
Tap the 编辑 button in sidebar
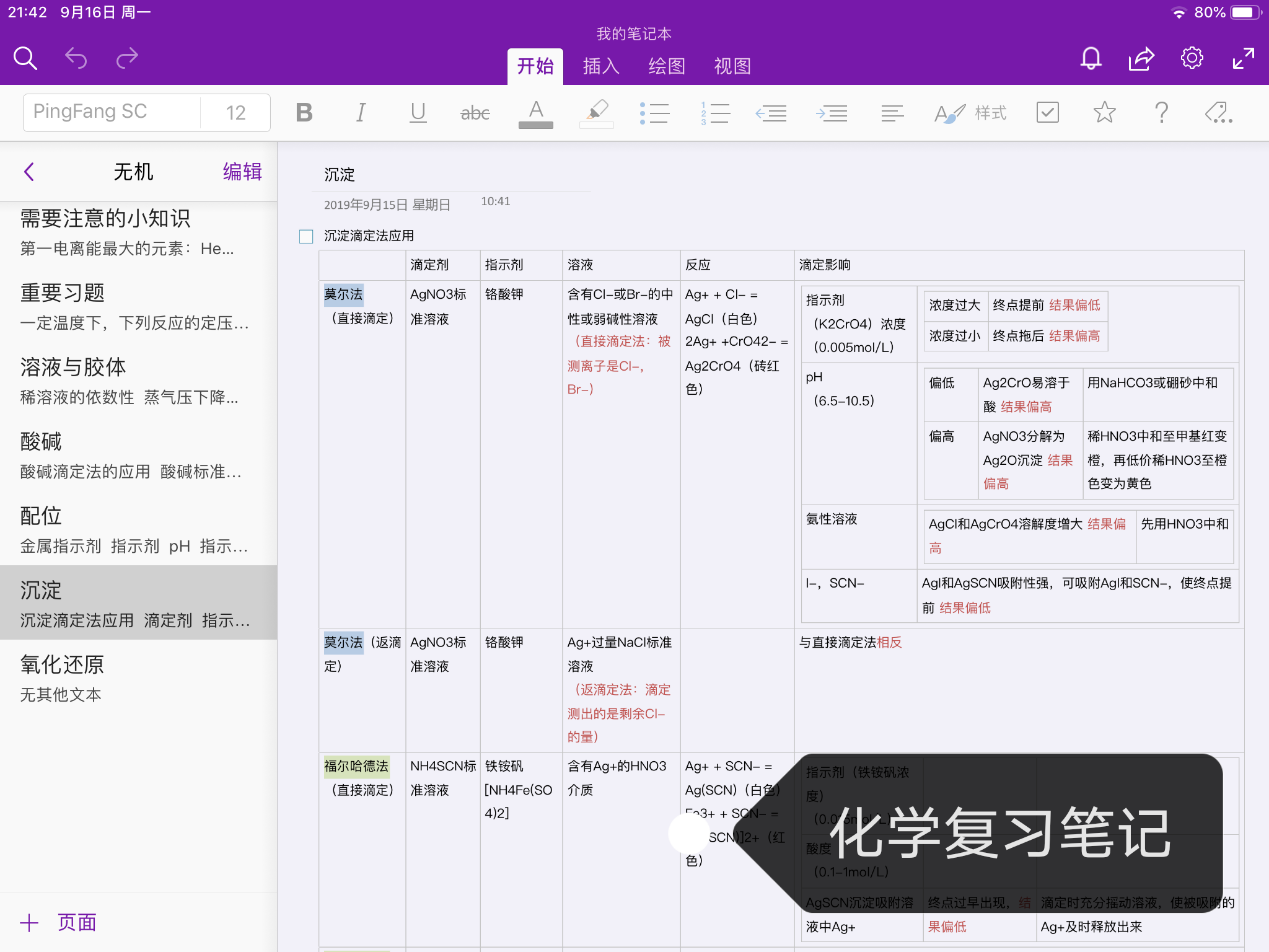[x=242, y=172]
